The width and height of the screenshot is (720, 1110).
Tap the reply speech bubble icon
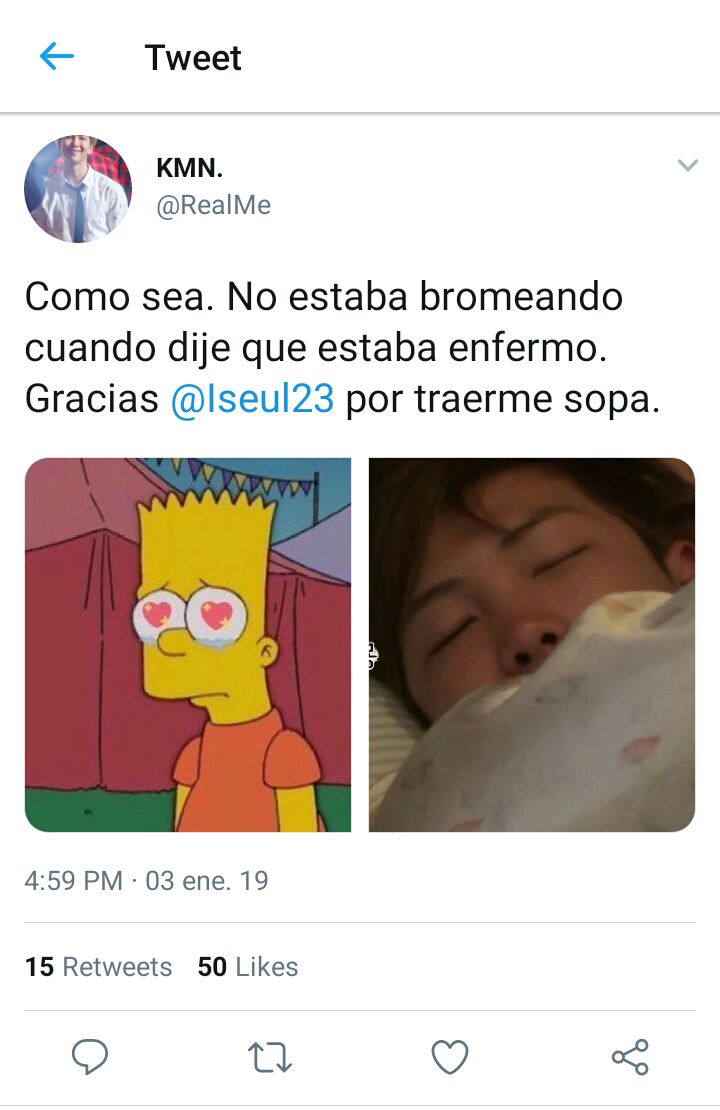[x=90, y=1057]
